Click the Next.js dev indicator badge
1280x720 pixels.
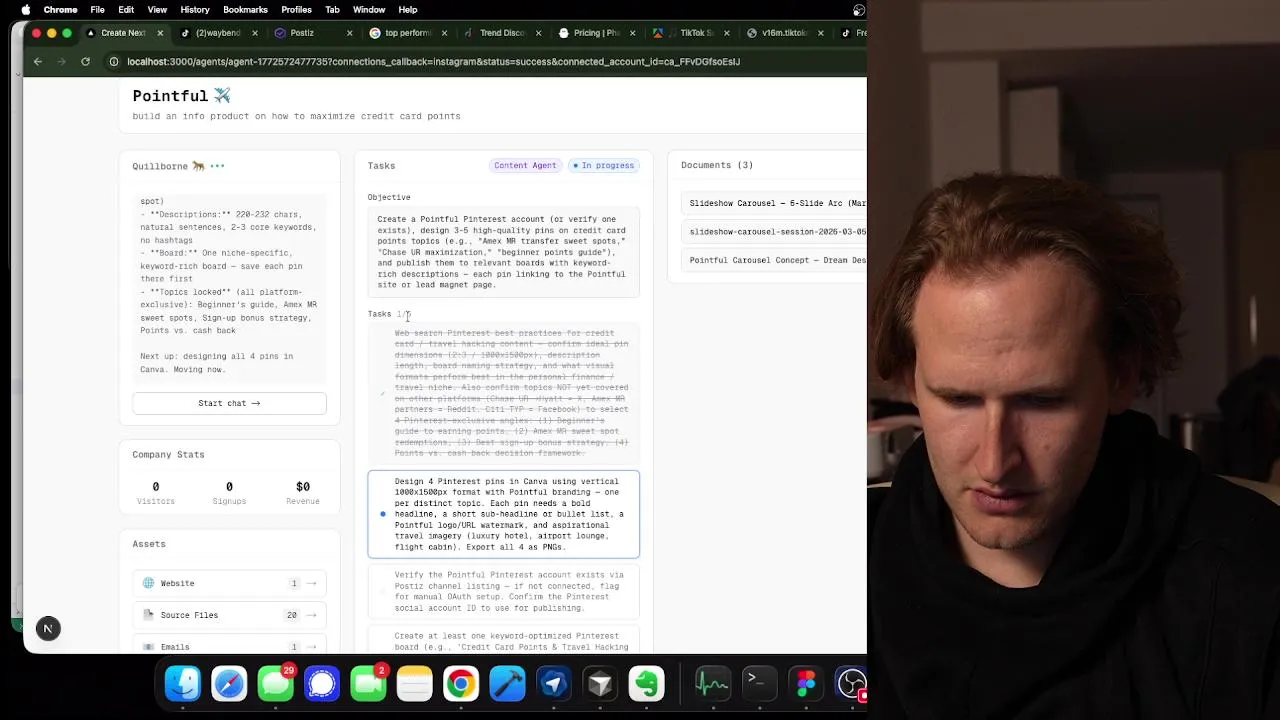point(47,628)
